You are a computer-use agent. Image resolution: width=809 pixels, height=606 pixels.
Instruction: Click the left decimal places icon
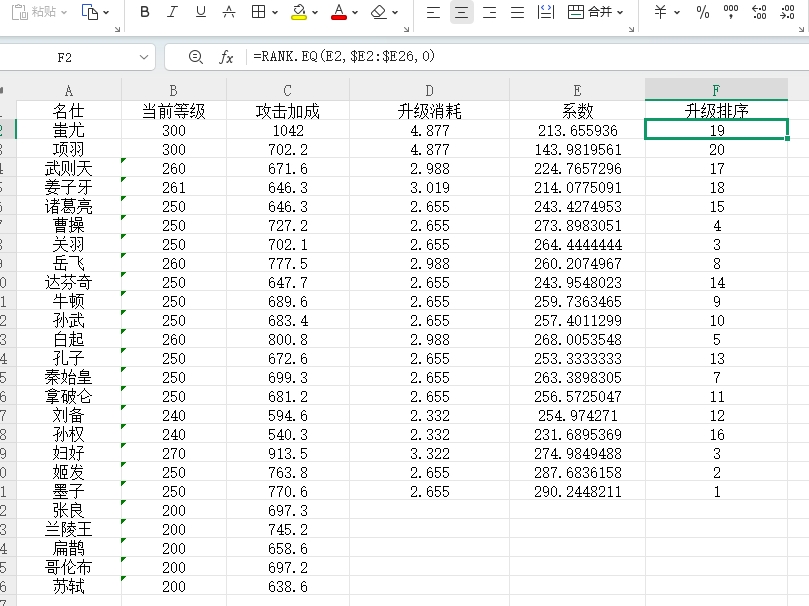759,11
